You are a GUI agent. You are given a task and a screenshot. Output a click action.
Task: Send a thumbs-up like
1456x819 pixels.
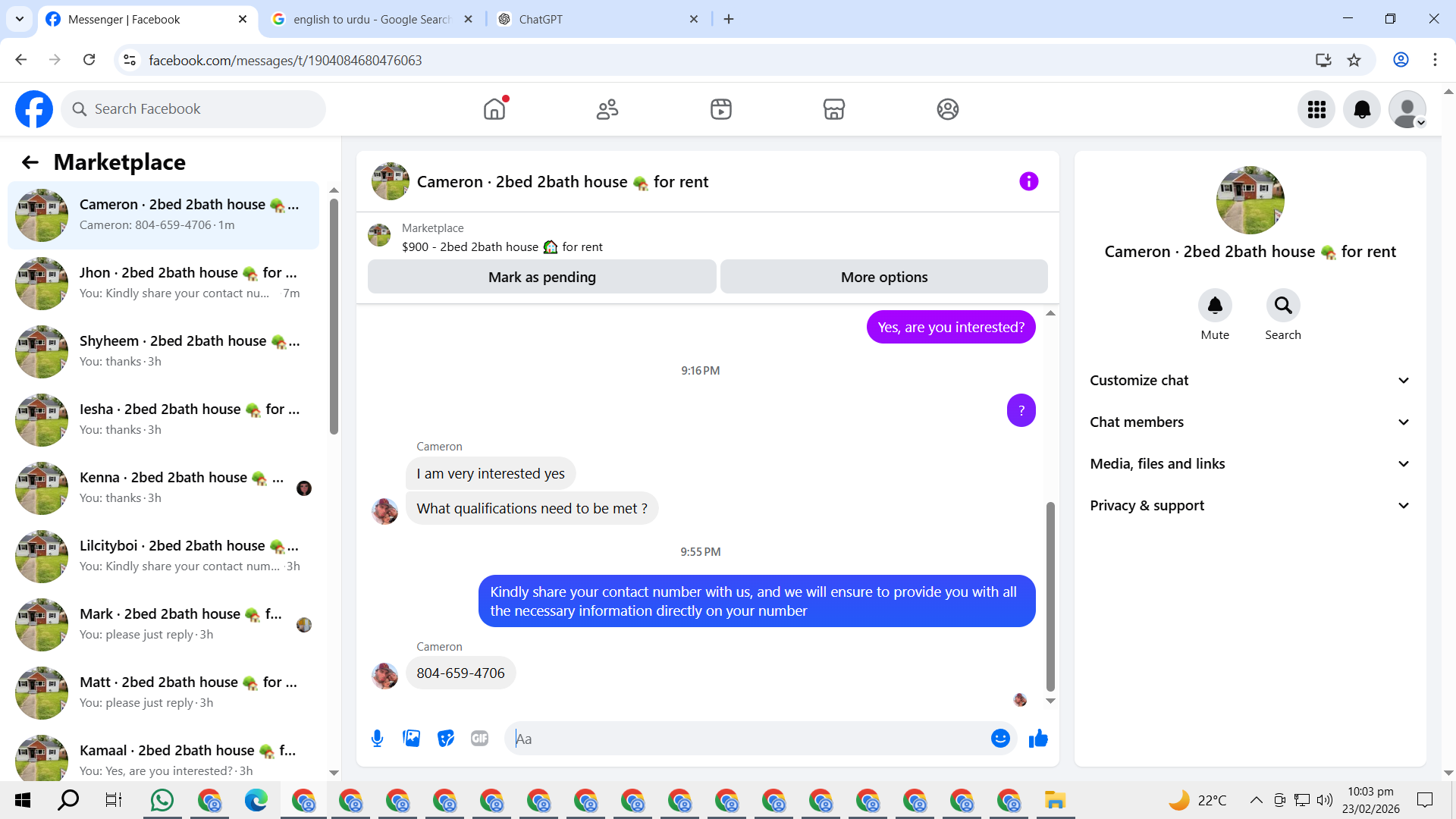(x=1038, y=739)
